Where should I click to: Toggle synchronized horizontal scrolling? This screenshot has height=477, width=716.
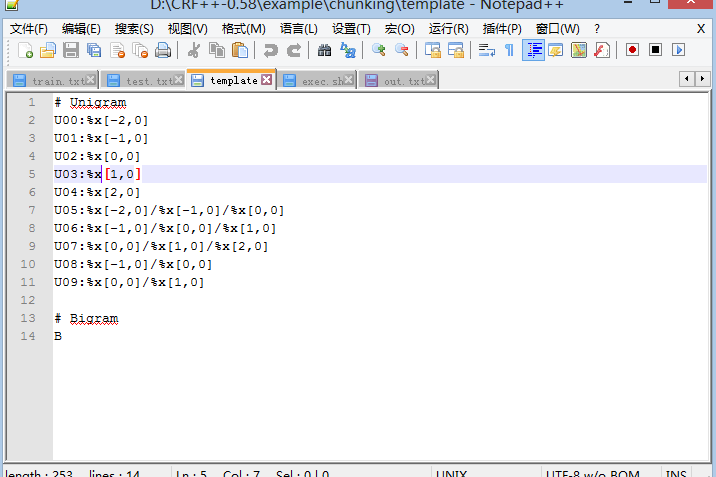(x=456, y=50)
